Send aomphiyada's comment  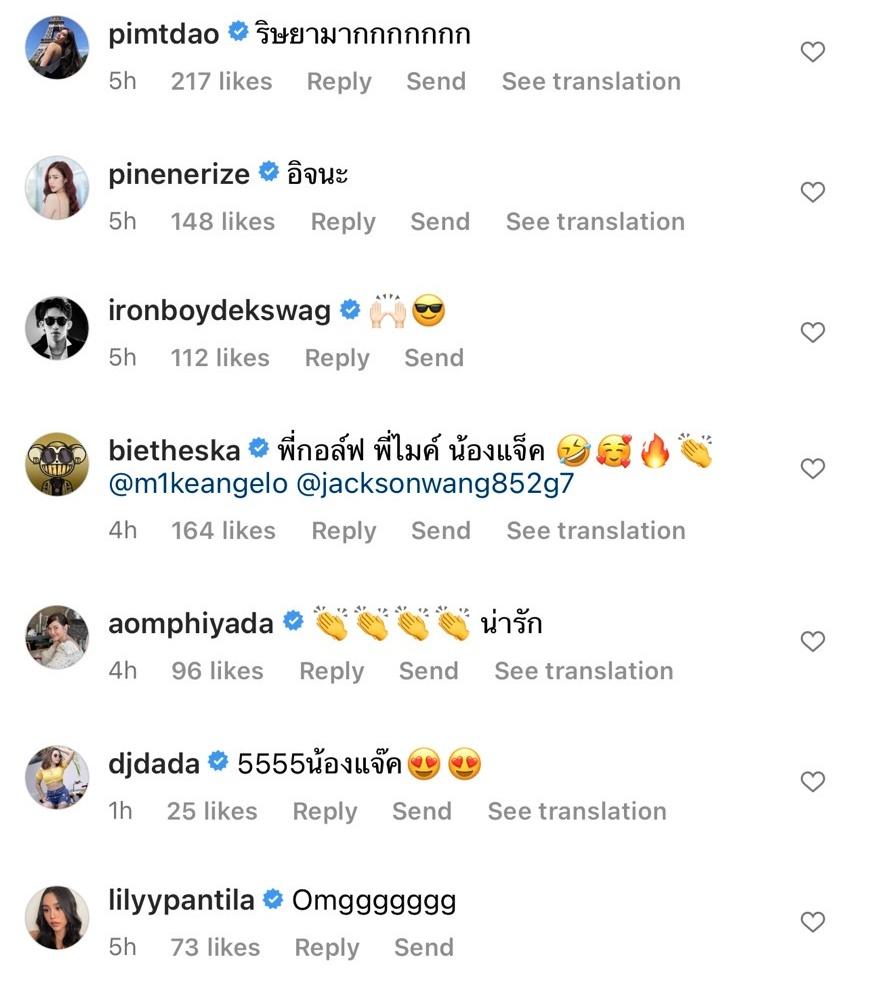[428, 671]
